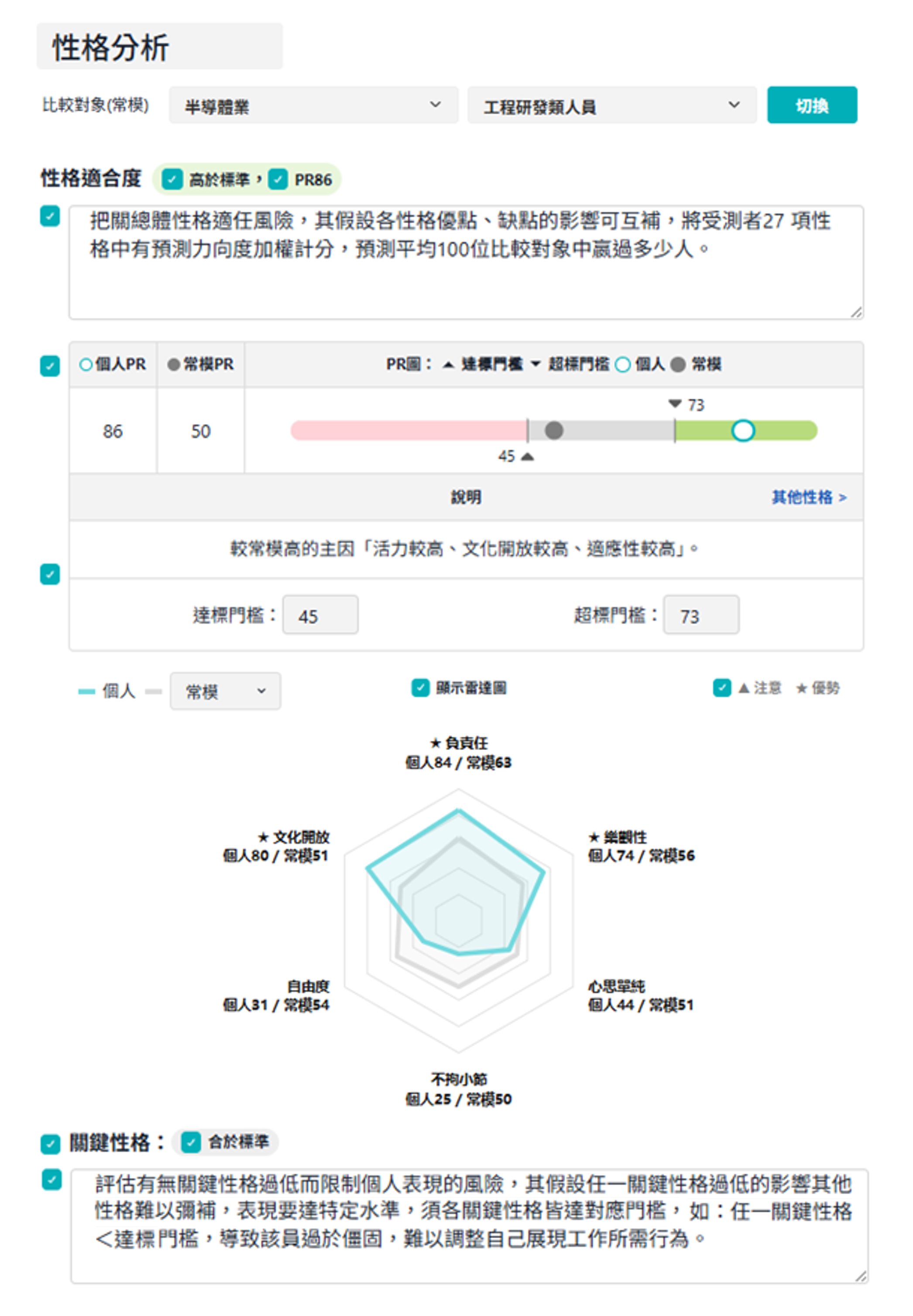Expand the 工程研發類人員 role dropdown
The image size is (913, 1316).
(x=612, y=105)
